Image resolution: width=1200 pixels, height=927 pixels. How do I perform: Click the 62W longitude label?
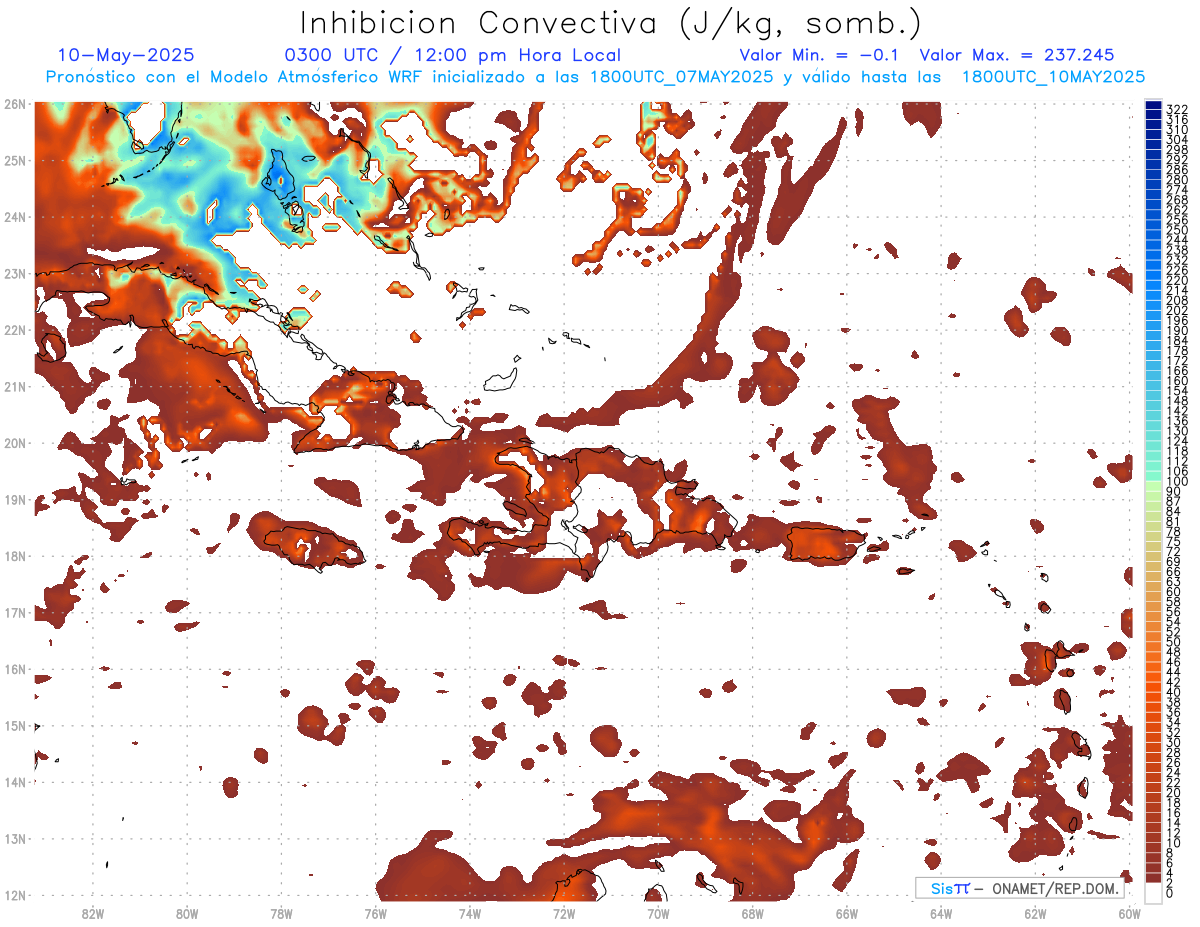tap(1035, 913)
